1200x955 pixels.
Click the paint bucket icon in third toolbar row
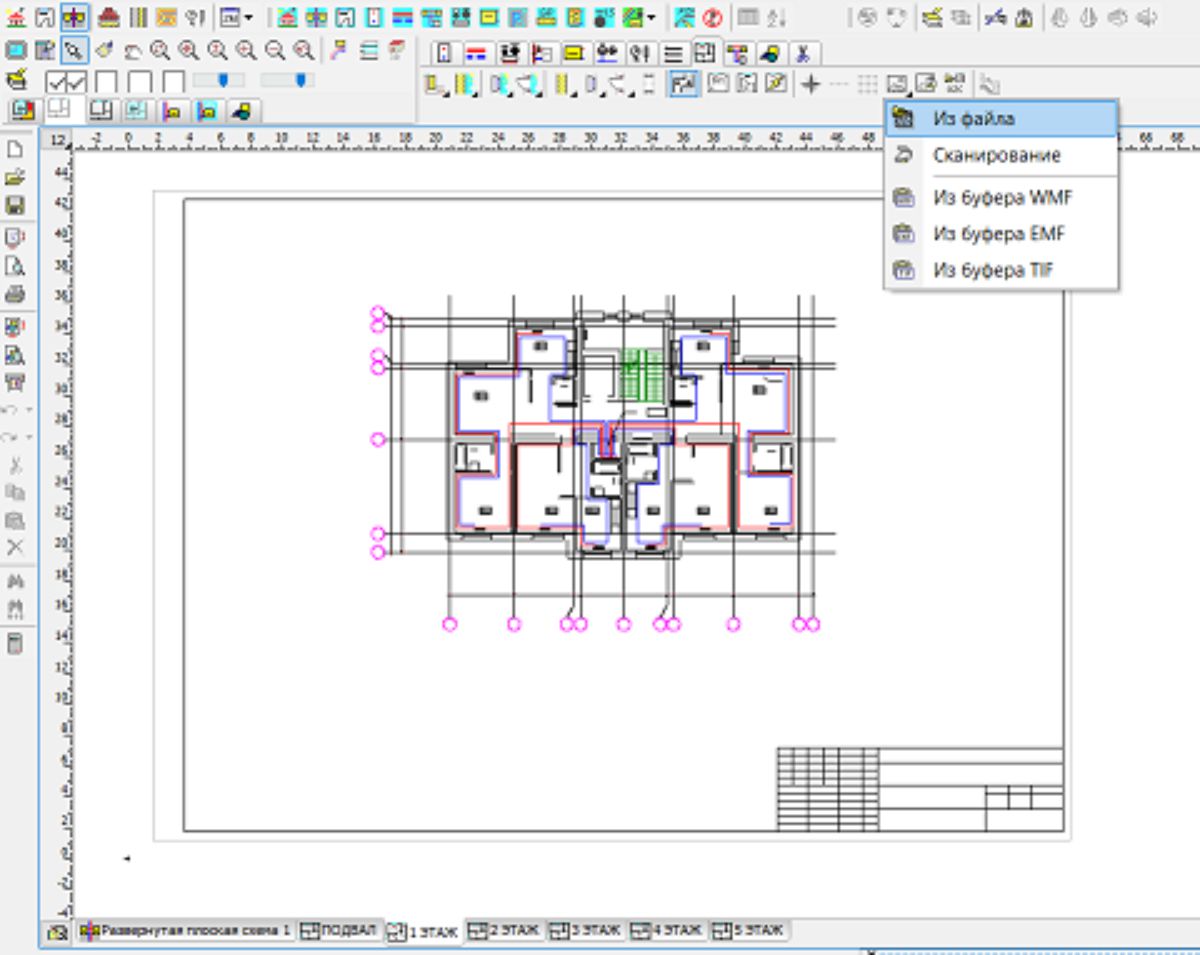[x=16, y=80]
